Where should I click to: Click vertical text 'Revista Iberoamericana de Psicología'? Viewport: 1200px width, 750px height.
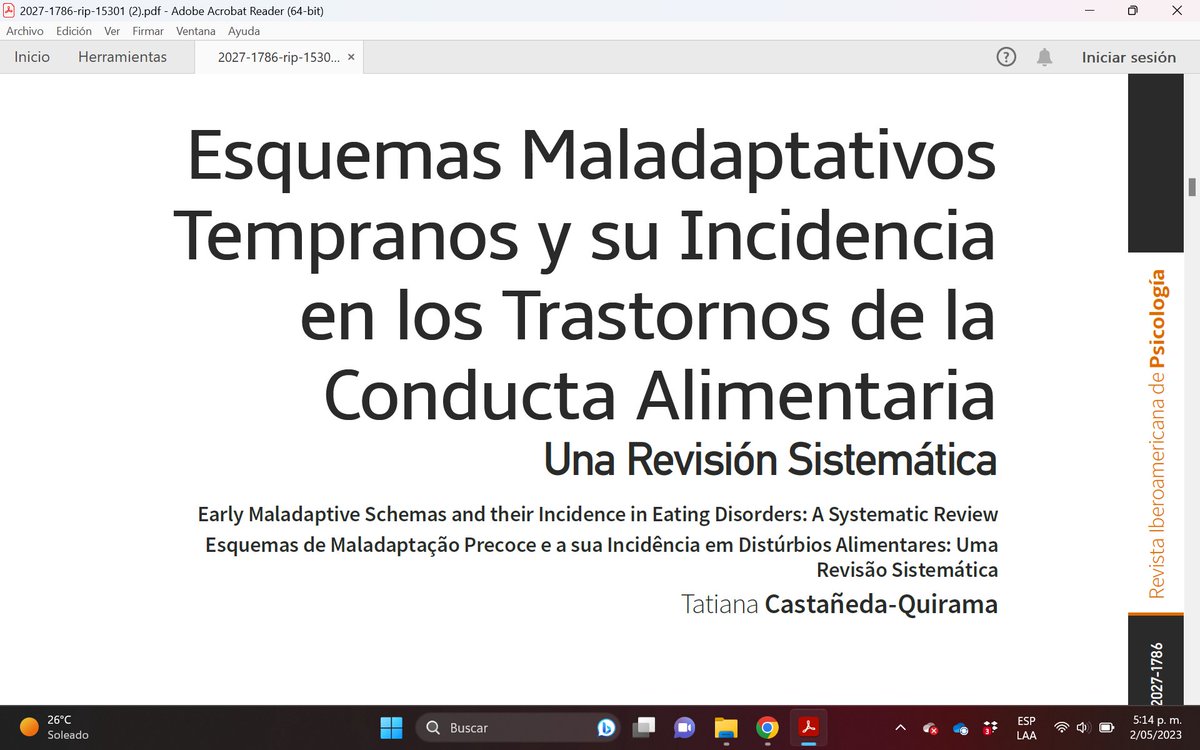[1157, 434]
